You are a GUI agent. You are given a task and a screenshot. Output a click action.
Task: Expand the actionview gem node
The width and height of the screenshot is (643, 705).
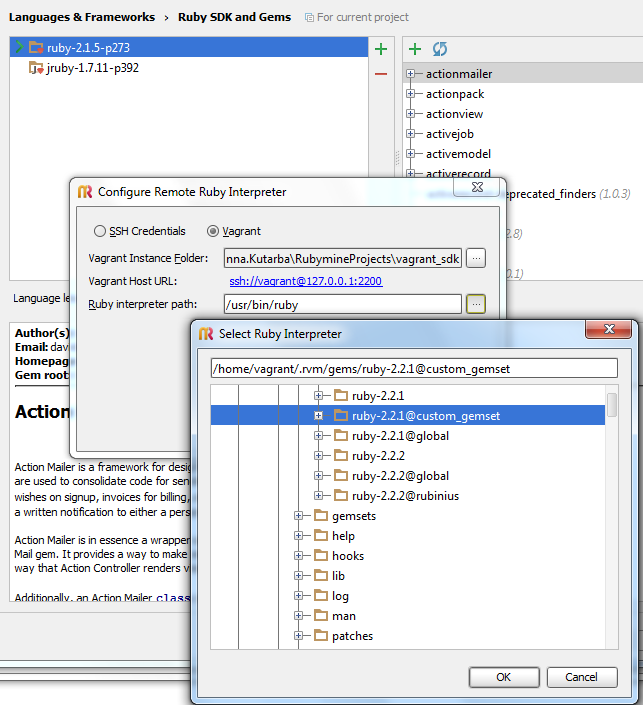coord(410,113)
